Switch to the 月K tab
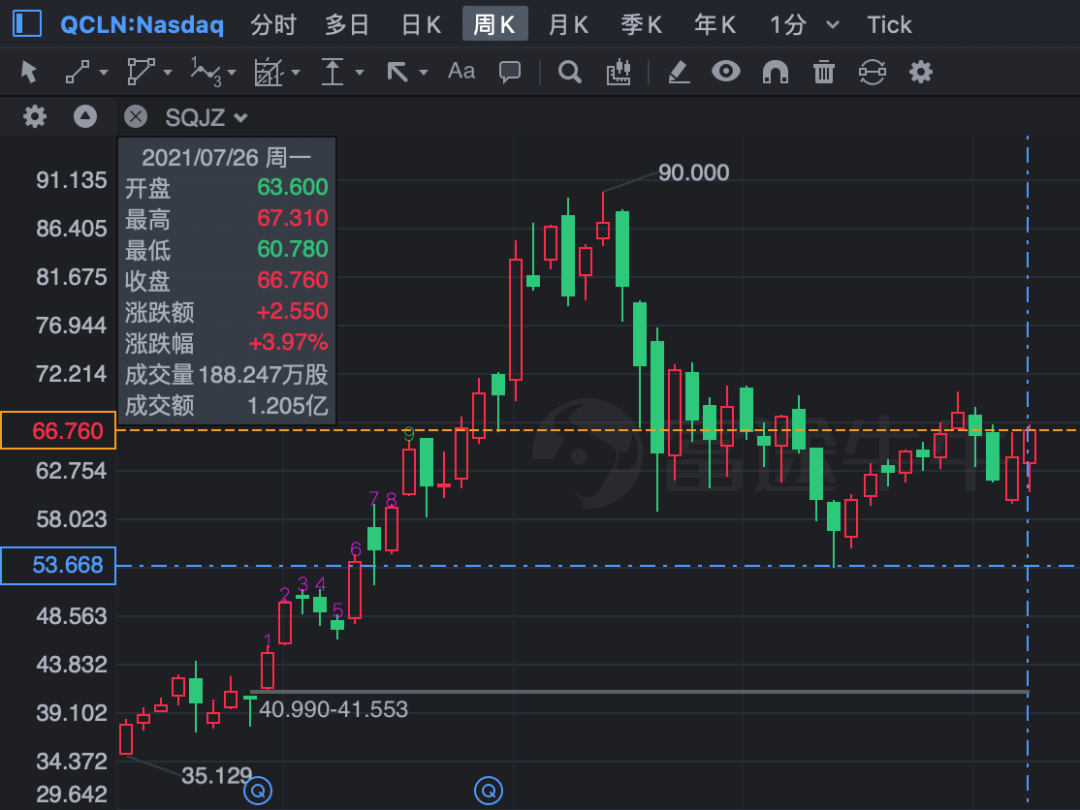 click(568, 24)
